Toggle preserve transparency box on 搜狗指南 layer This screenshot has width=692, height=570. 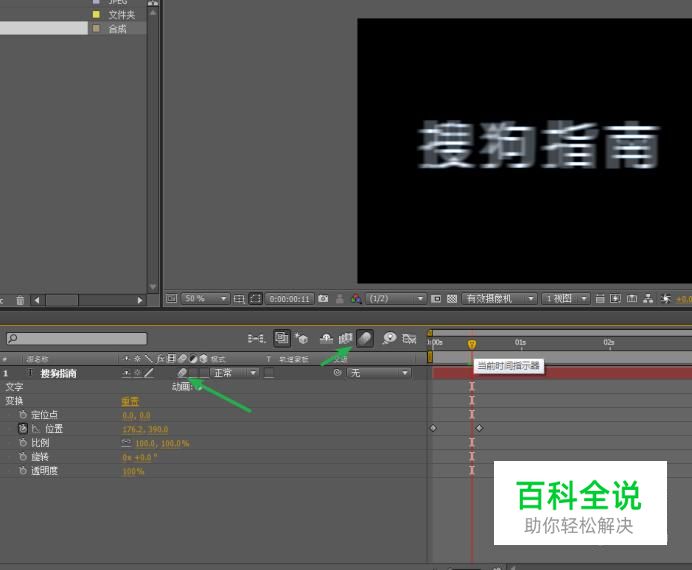click(269, 373)
